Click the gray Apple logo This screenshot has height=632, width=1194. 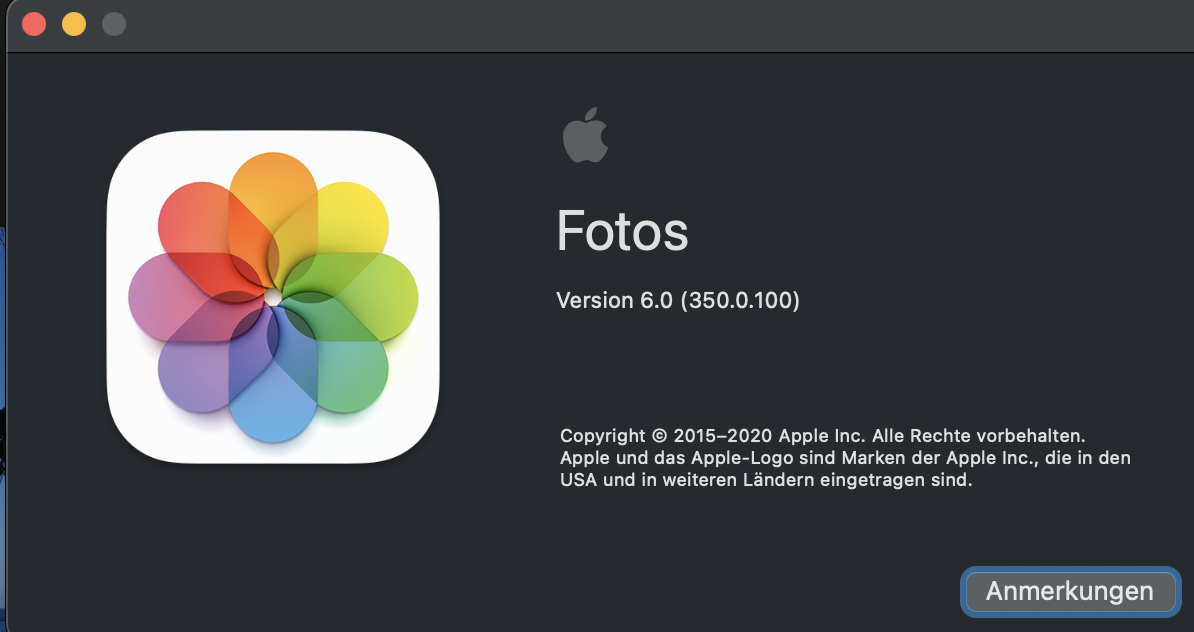[x=585, y=137]
